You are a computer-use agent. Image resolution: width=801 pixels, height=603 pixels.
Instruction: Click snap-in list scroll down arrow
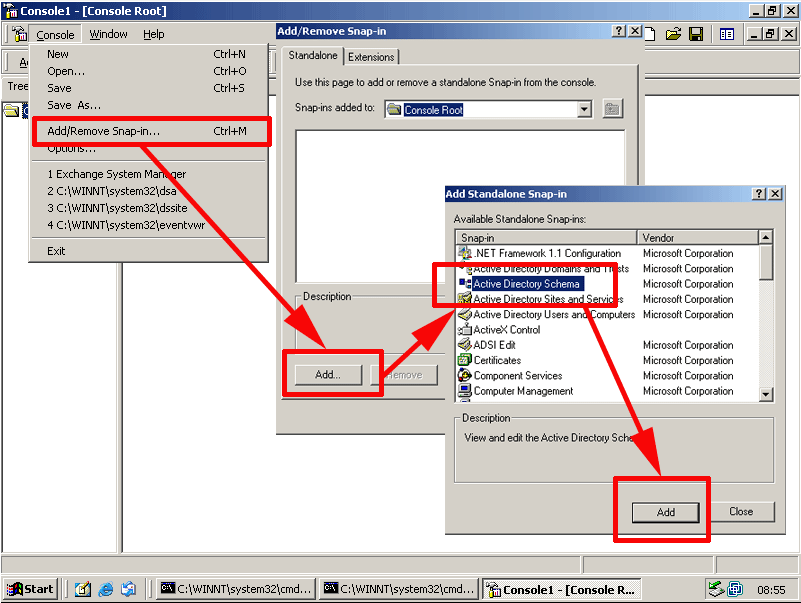[x=765, y=394]
